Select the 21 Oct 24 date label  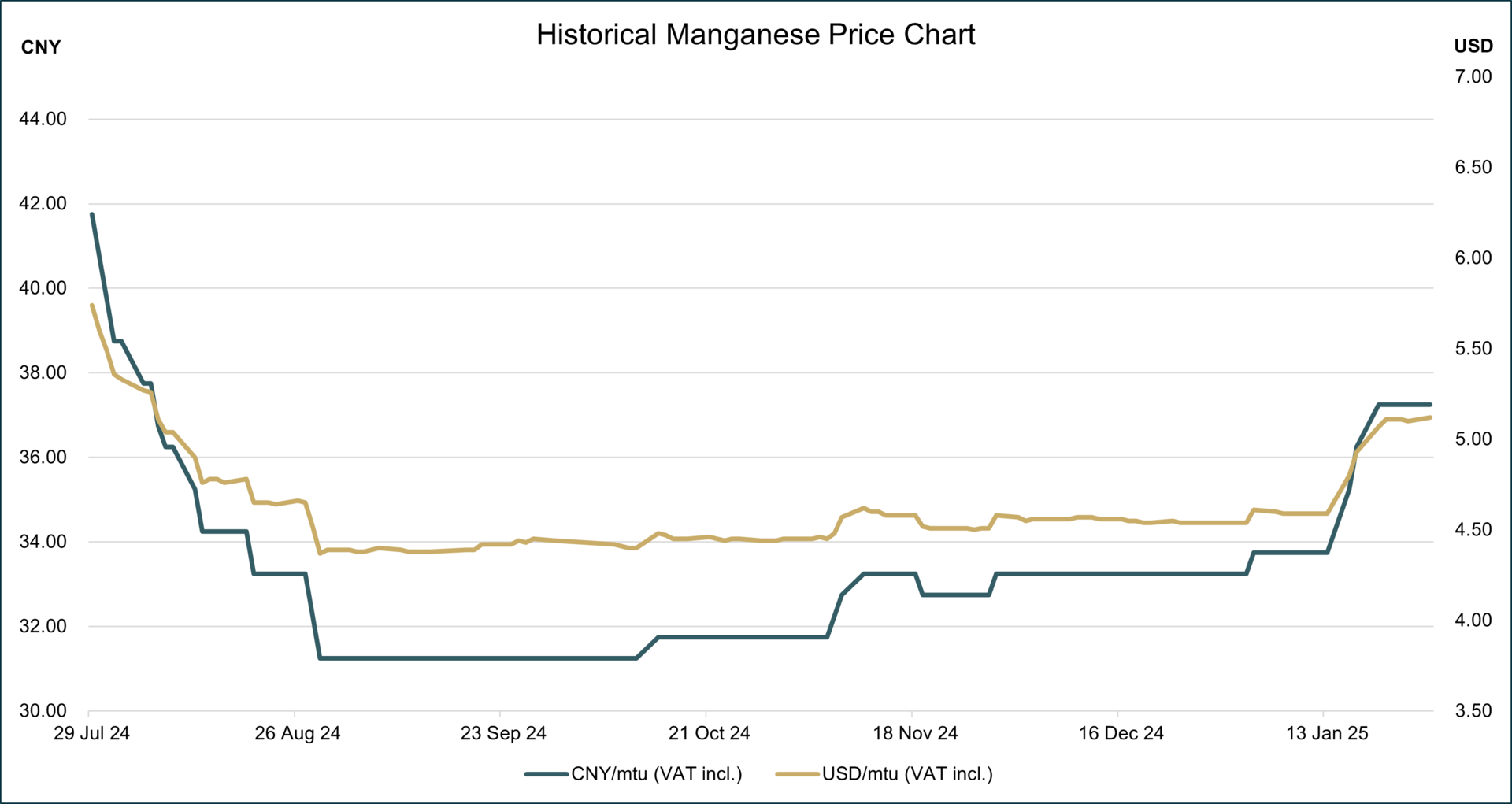point(709,734)
